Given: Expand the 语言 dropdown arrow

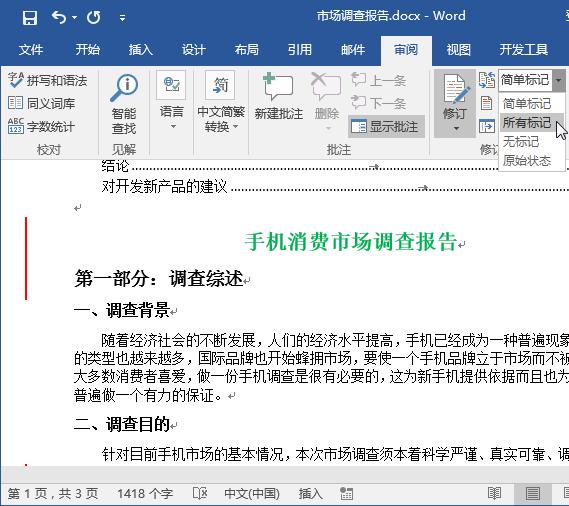Looking at the screenshot, I should [173, 127].
